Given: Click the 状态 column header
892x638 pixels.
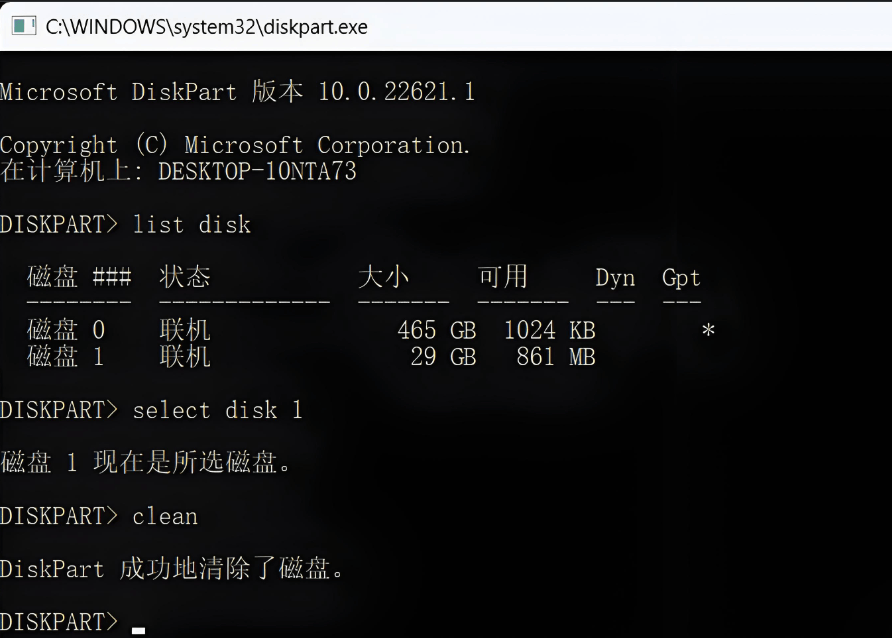Looking at the screenshot, I should point(185,277).
